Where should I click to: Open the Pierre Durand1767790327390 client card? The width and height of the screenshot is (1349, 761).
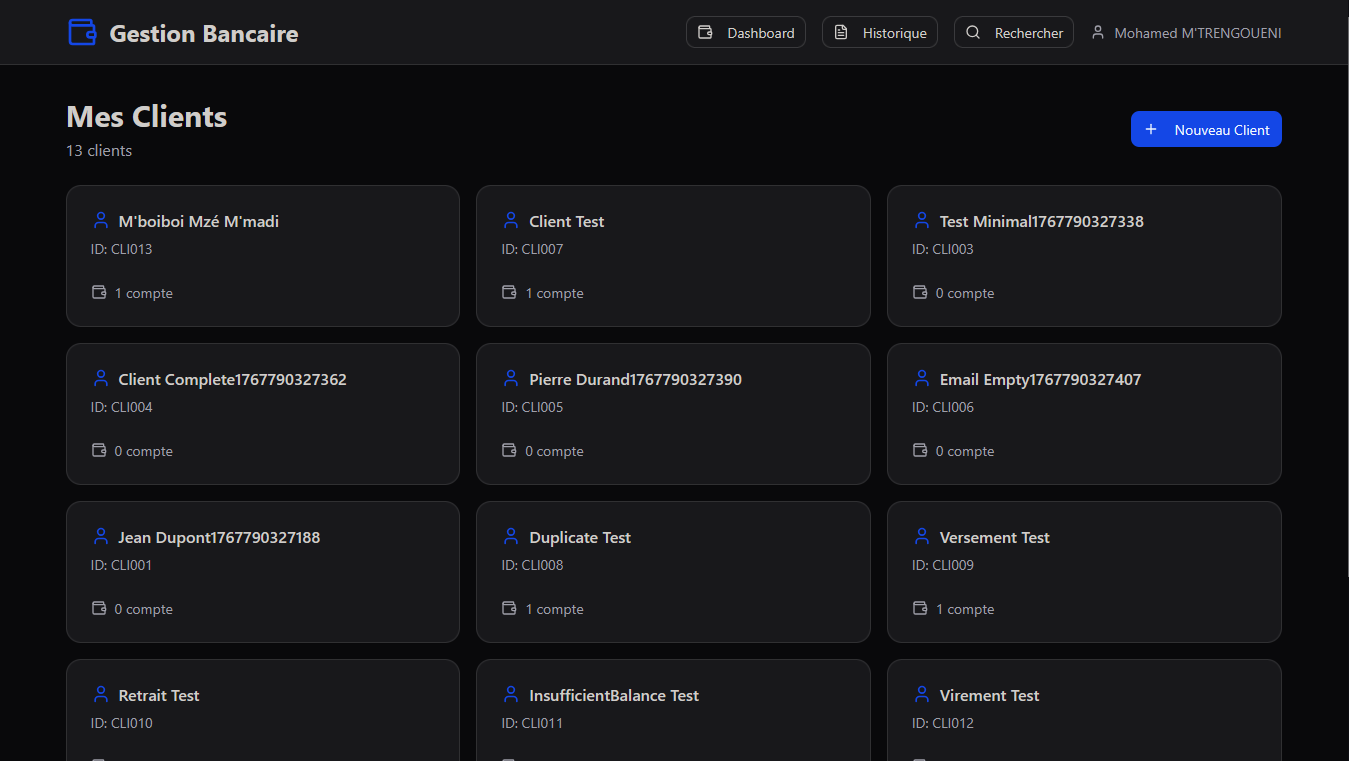pos(673,414)
